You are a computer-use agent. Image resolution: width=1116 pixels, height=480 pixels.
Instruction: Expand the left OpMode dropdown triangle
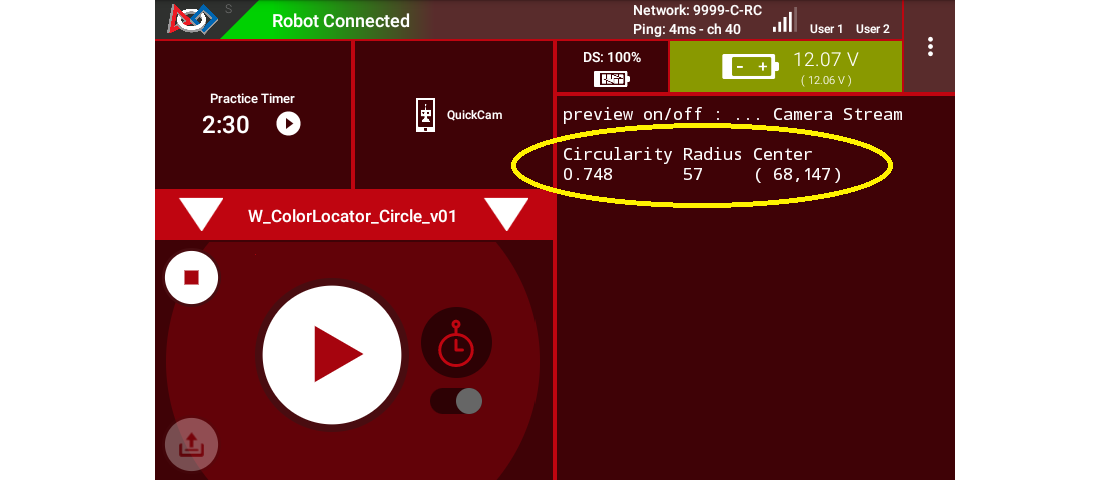(201, 214)
